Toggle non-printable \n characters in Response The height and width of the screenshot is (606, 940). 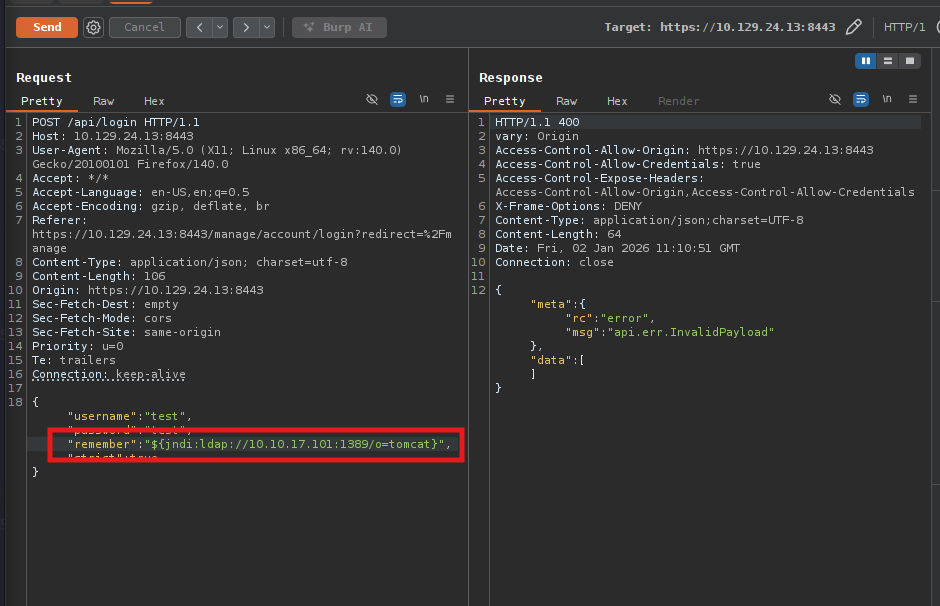click(887, 99)
